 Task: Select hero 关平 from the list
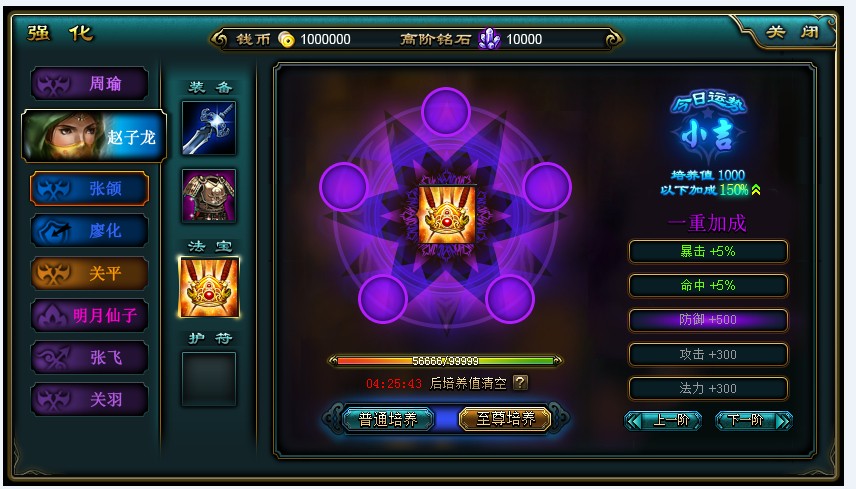tap(90, 273)
